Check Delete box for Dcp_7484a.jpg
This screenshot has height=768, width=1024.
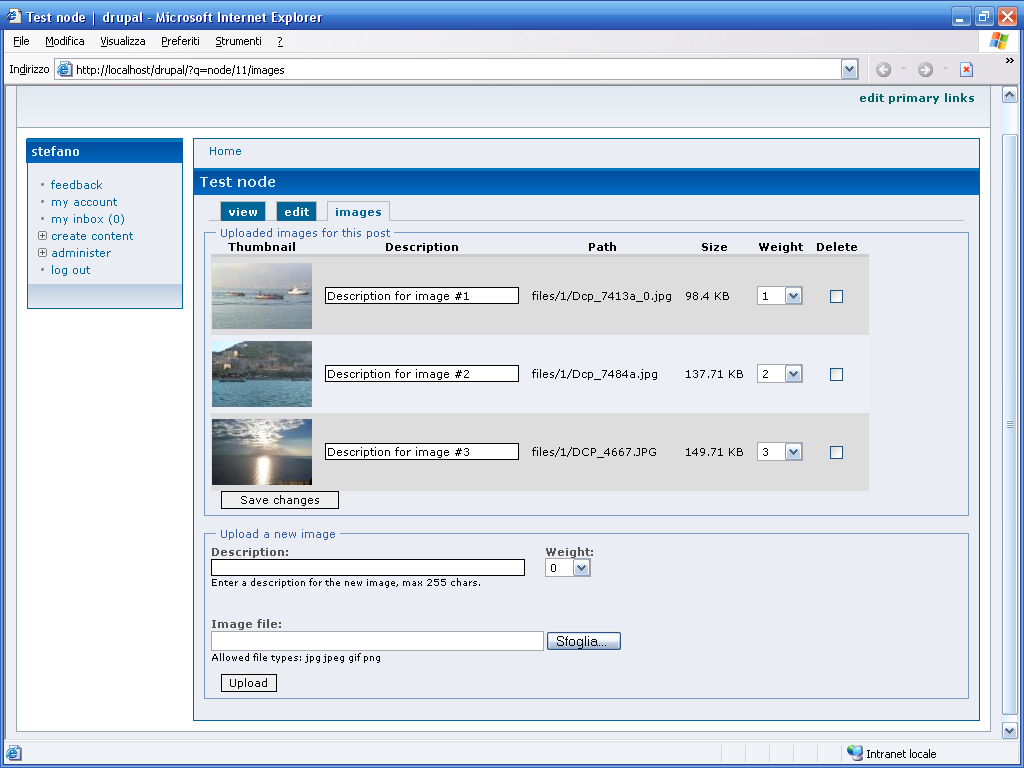[x=837, y=374]
